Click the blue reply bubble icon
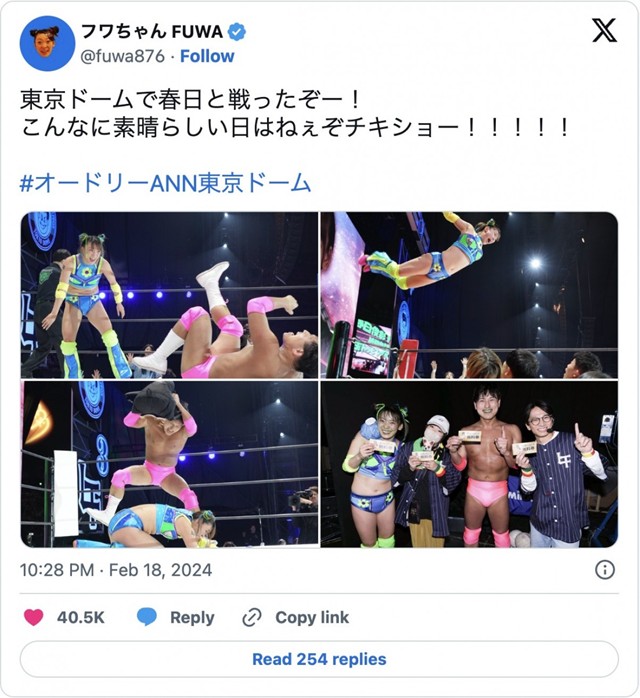The image size is (640, 698). click(x=147, y=617)
